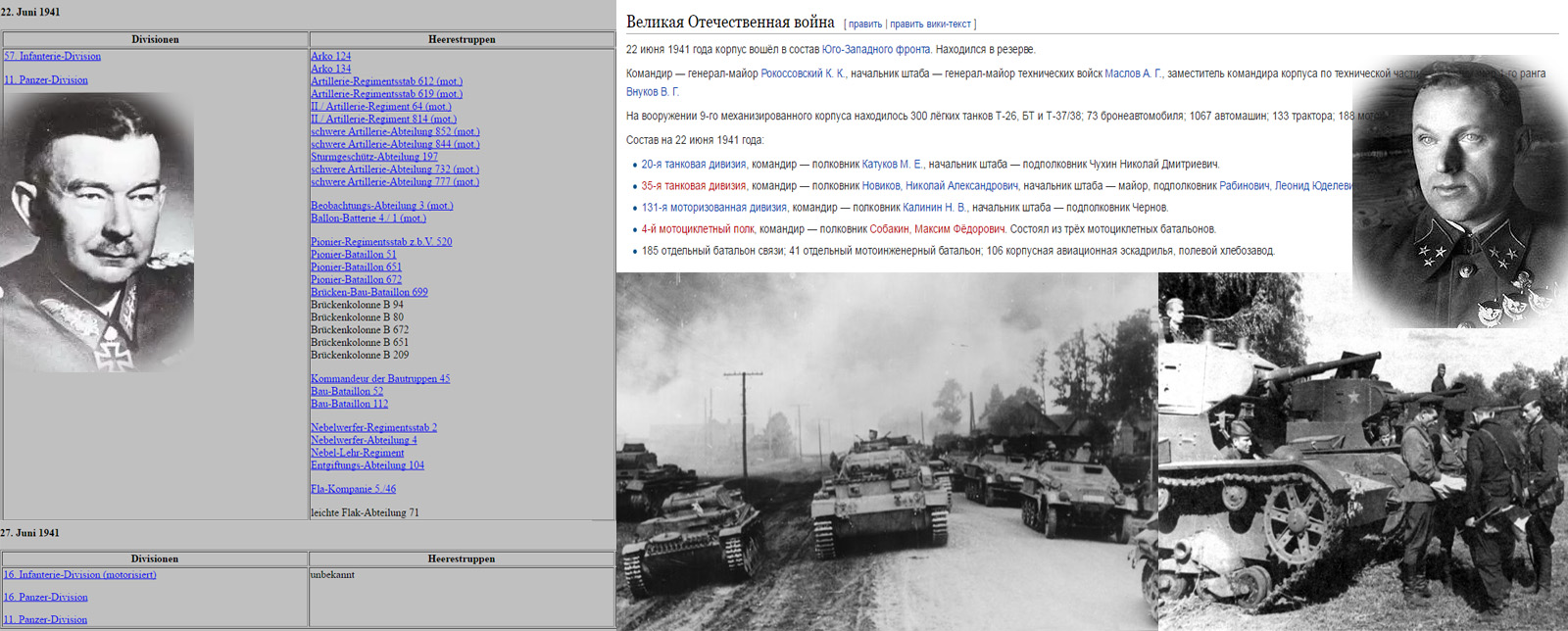Open Artillerie-Regimentsstab 612 (mot.) link

coord(387,81)
